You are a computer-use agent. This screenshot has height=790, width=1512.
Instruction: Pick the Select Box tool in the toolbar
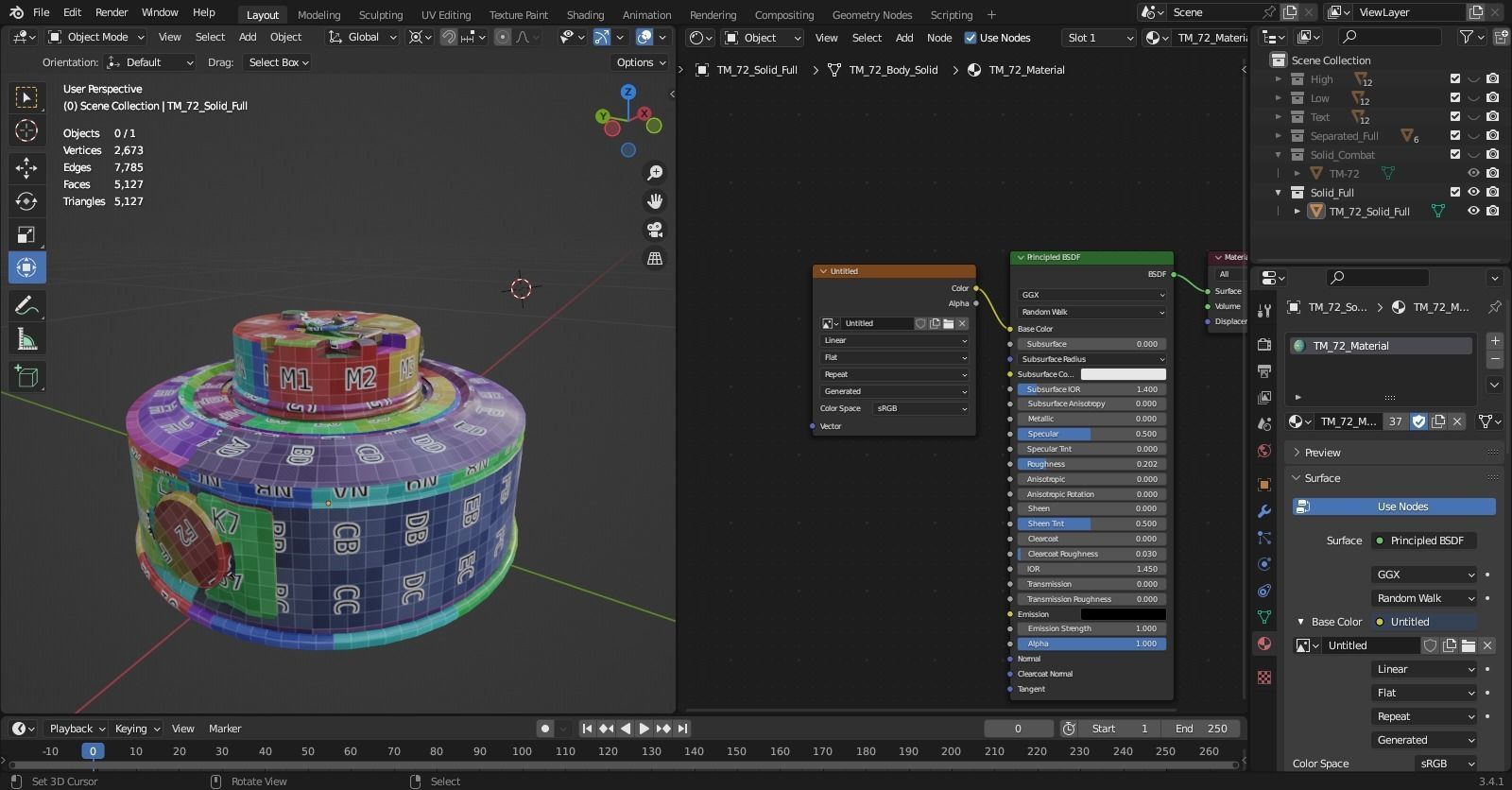point(26,97)
